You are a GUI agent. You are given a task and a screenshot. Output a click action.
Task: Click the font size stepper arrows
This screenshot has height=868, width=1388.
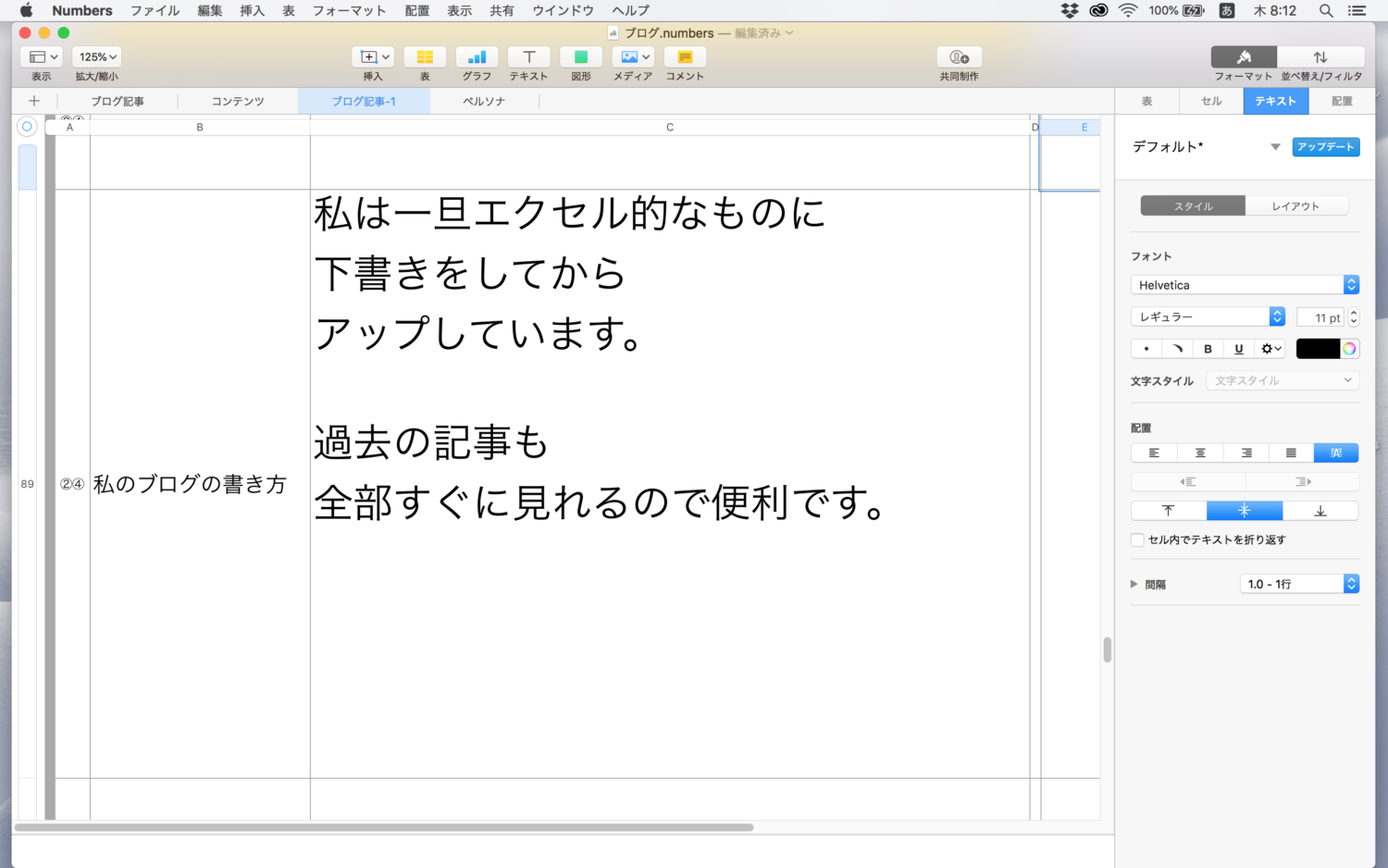[1354, 316]
